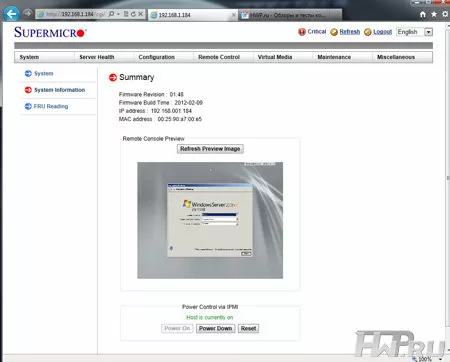Click Refresh Preview Image button
The image size is (450, 362).
[210, 149]
